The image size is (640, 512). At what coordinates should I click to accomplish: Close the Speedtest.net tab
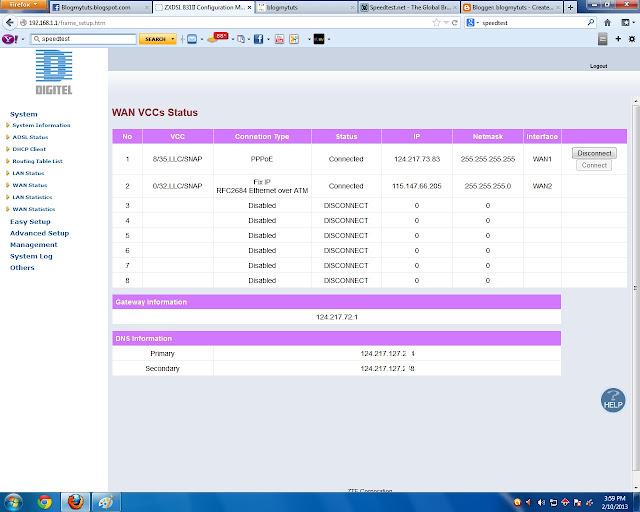click(455, 7)
